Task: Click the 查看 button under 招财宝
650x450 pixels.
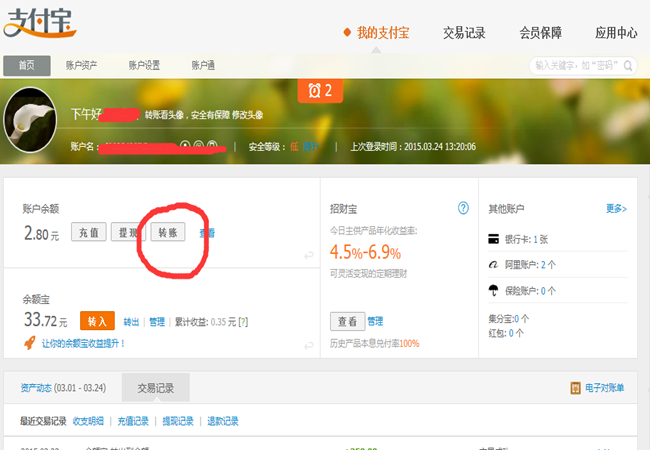Action: coord(347,321)
